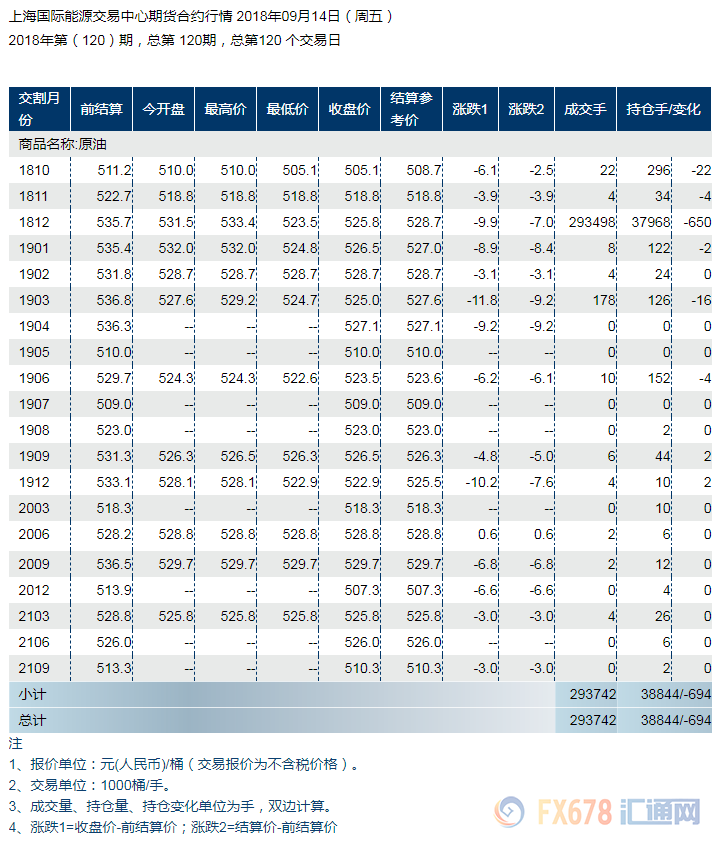718x848 pixels.
Task: Click the 今开盘 column header
Action: tap(163, 109)
